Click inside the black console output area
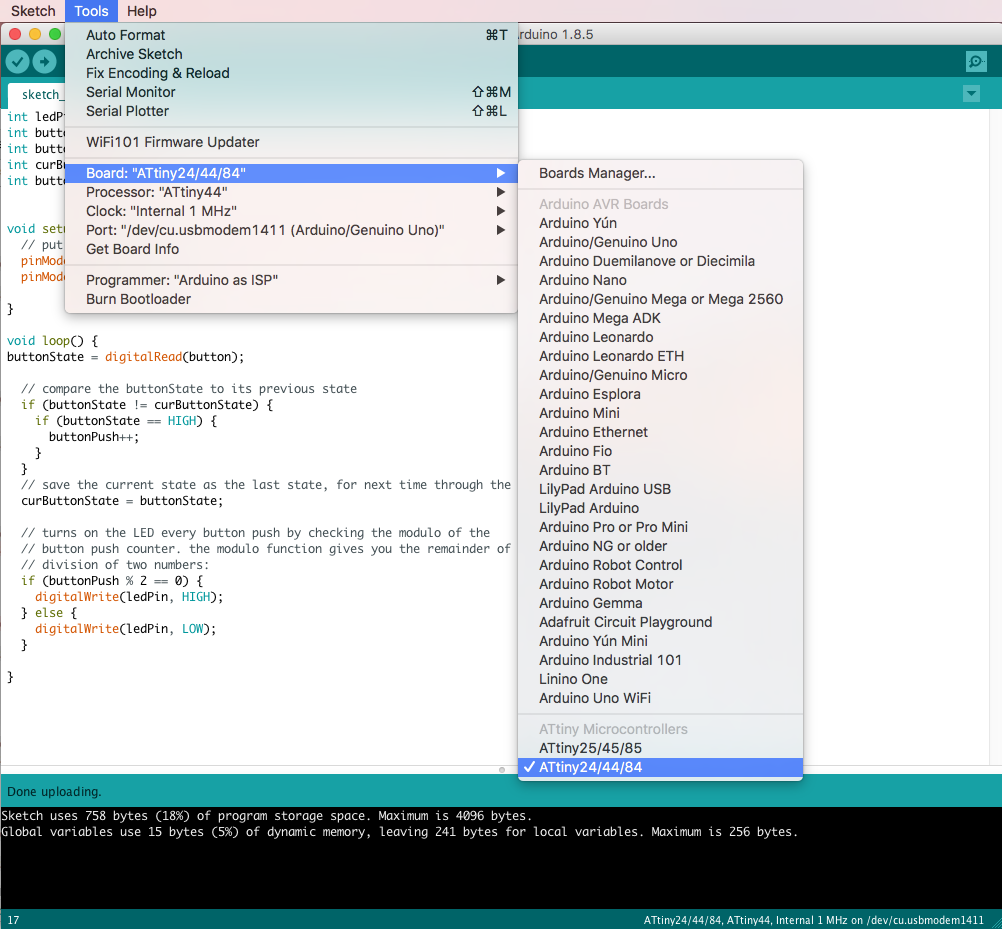The image size is (1002, 929). [x=501, y=857]
